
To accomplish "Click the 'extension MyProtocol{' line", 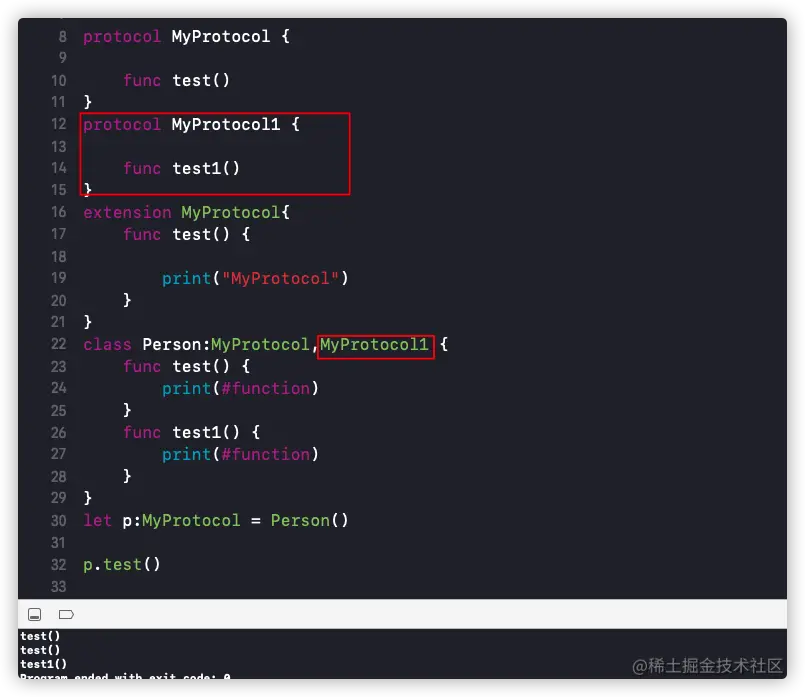I will click(186, 212).
